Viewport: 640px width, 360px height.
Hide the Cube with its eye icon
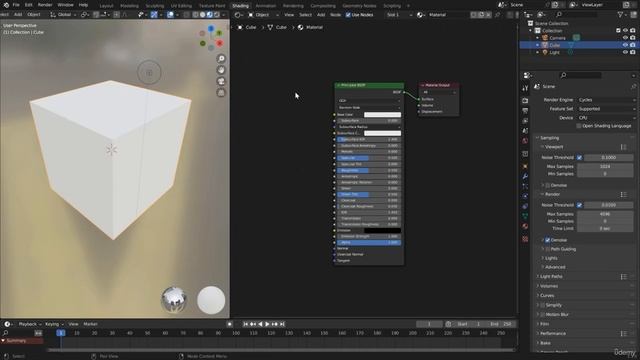625,45
